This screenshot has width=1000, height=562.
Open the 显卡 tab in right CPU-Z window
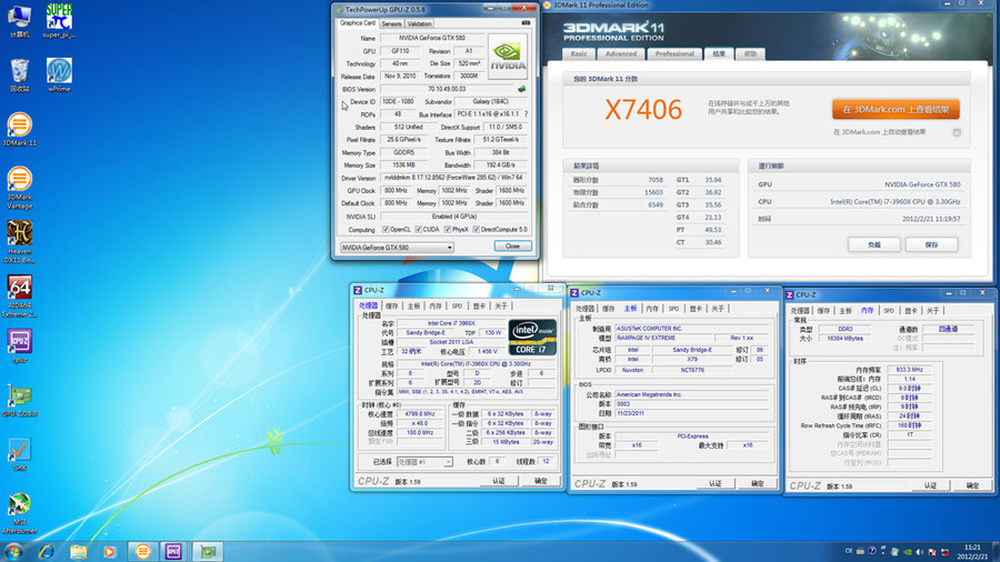[911, 311]
